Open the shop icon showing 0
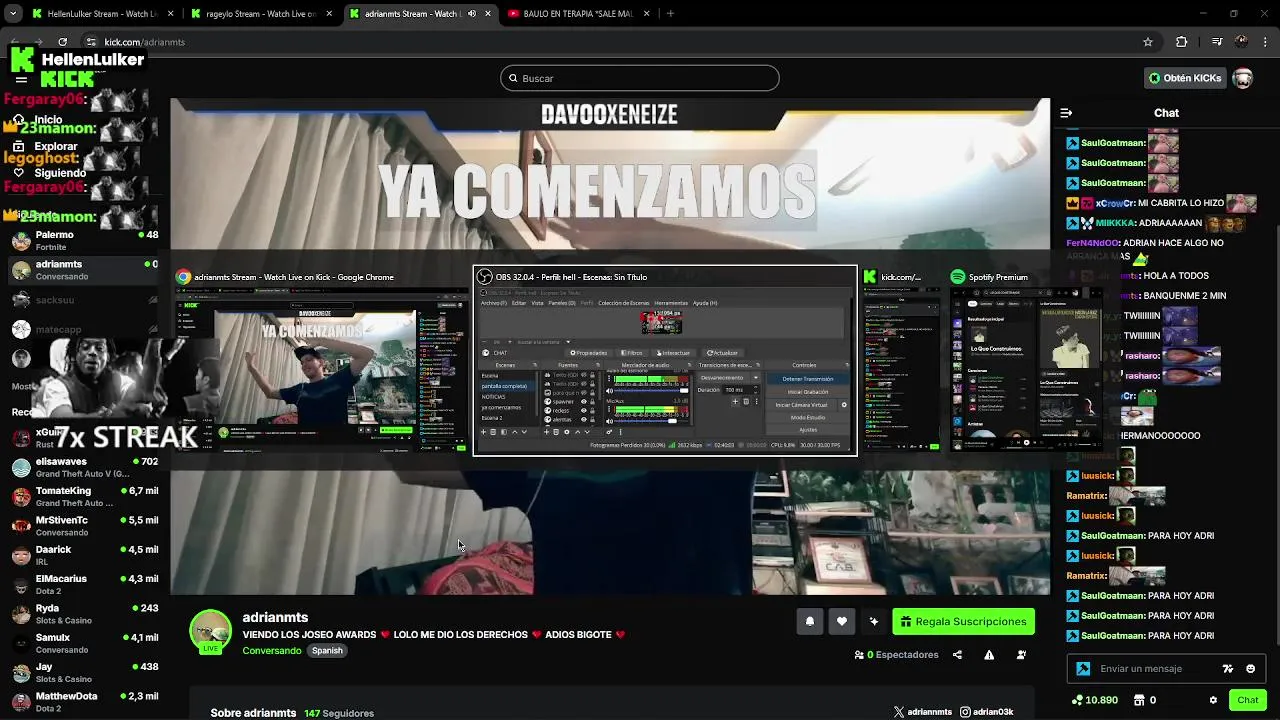The width and height of the screenshot is (1280, 720). coord(1143,700)
